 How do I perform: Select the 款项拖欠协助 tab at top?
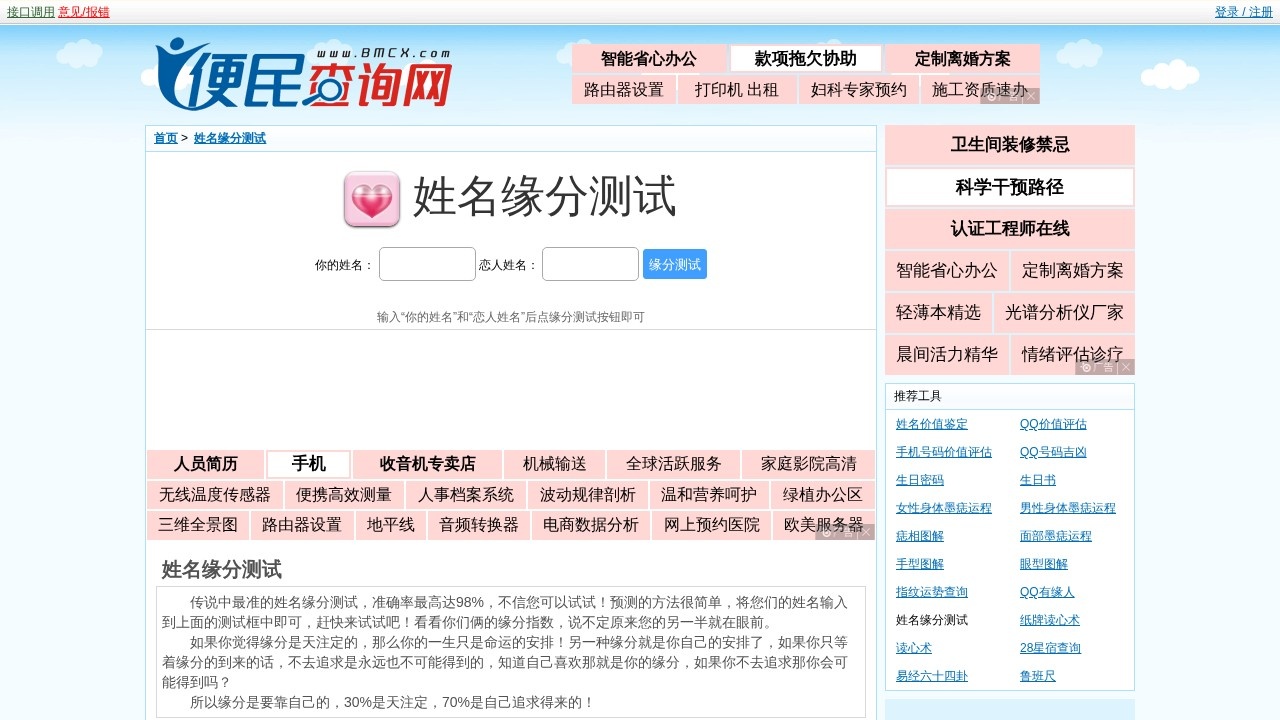805,57
